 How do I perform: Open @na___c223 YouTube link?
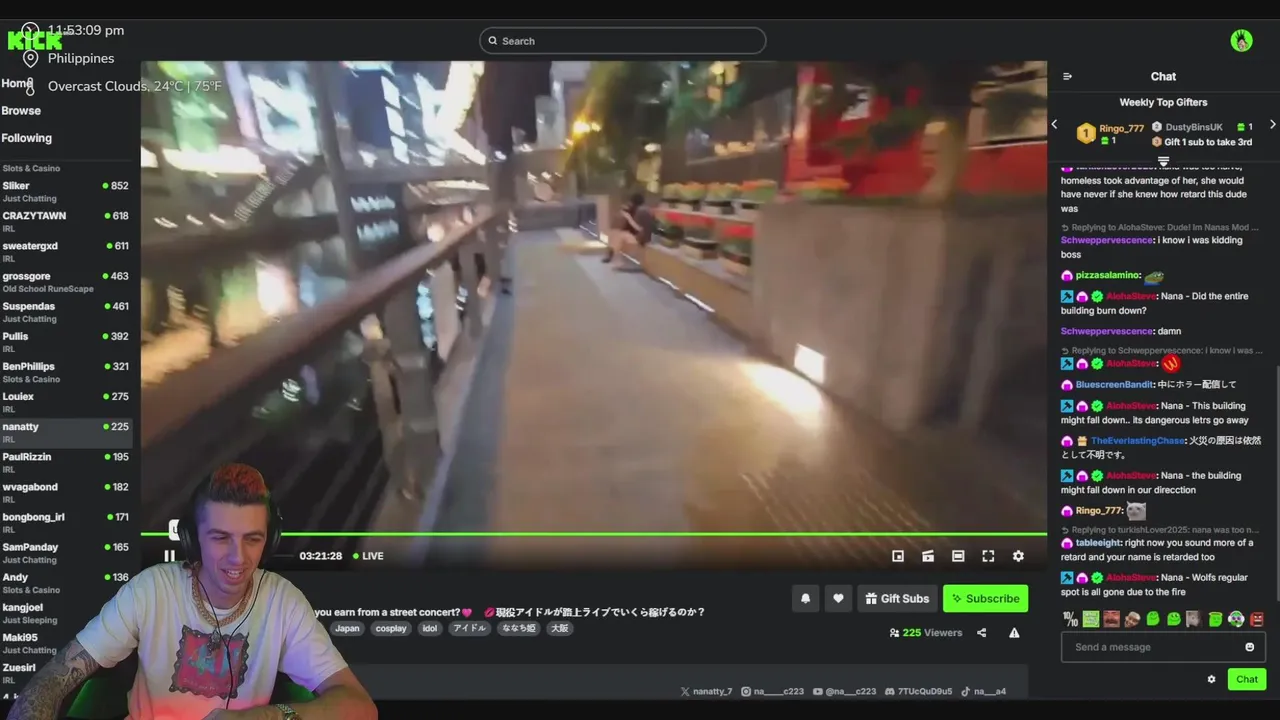click(x=844, y=691)
